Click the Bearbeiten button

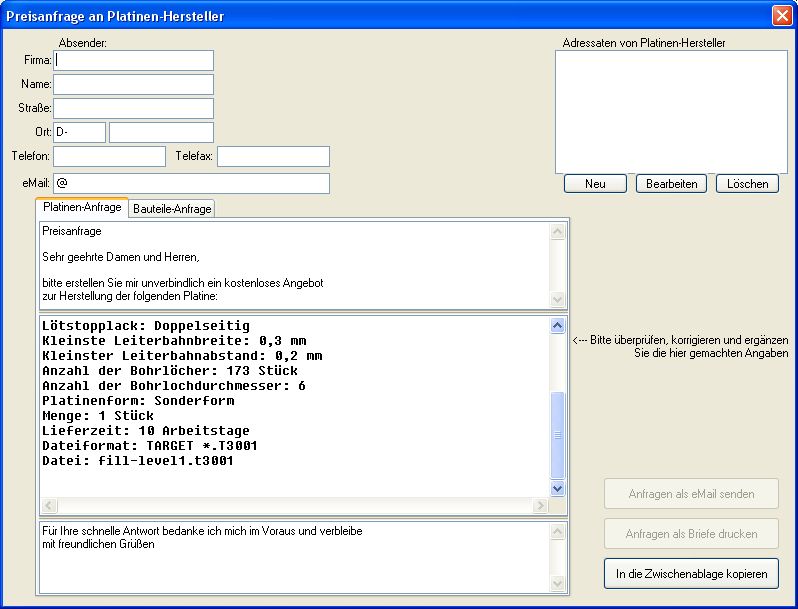671,184
